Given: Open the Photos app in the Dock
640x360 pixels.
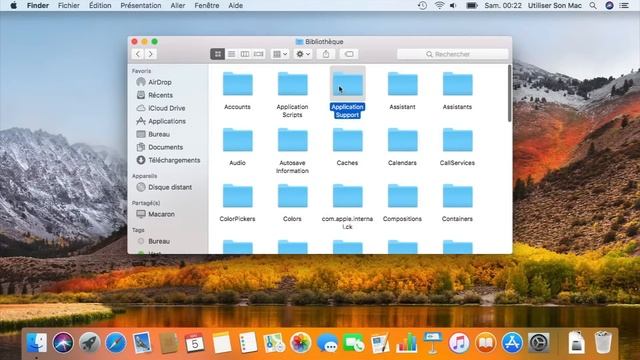Looking at the screenshot, I should [x=300, y=342].
